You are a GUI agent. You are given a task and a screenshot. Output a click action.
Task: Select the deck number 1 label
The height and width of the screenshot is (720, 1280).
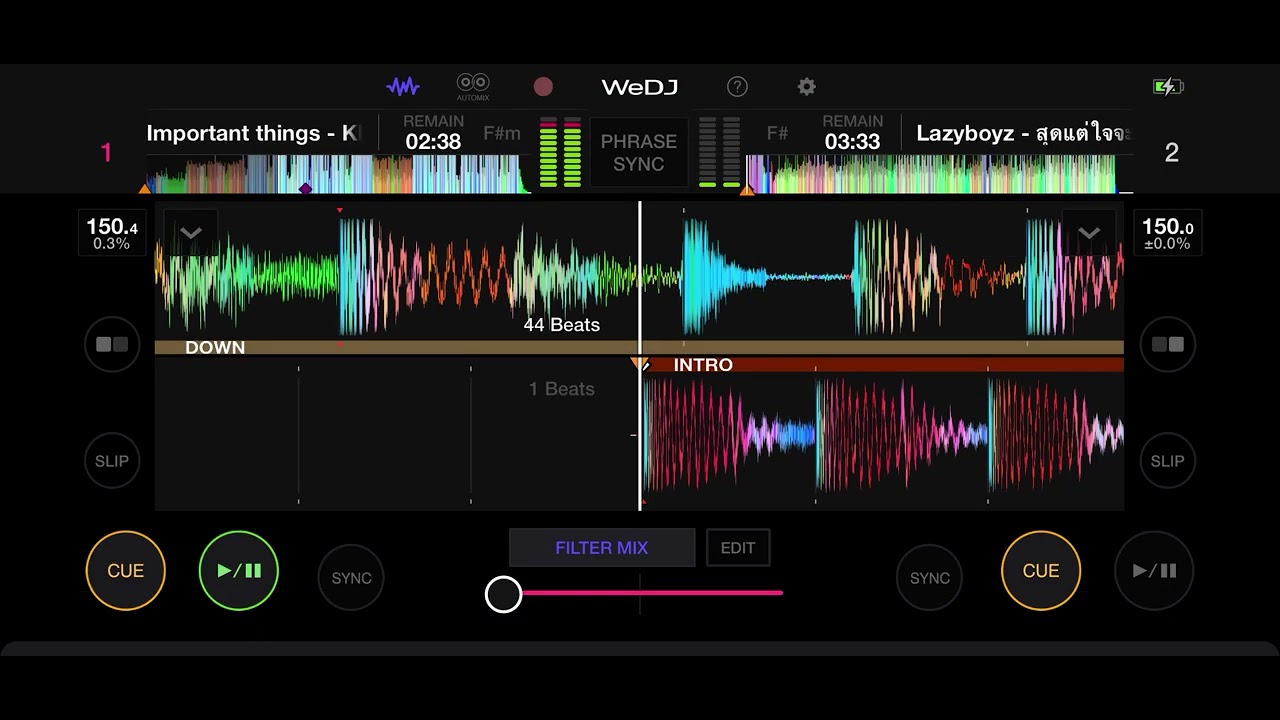click(106, 153)
